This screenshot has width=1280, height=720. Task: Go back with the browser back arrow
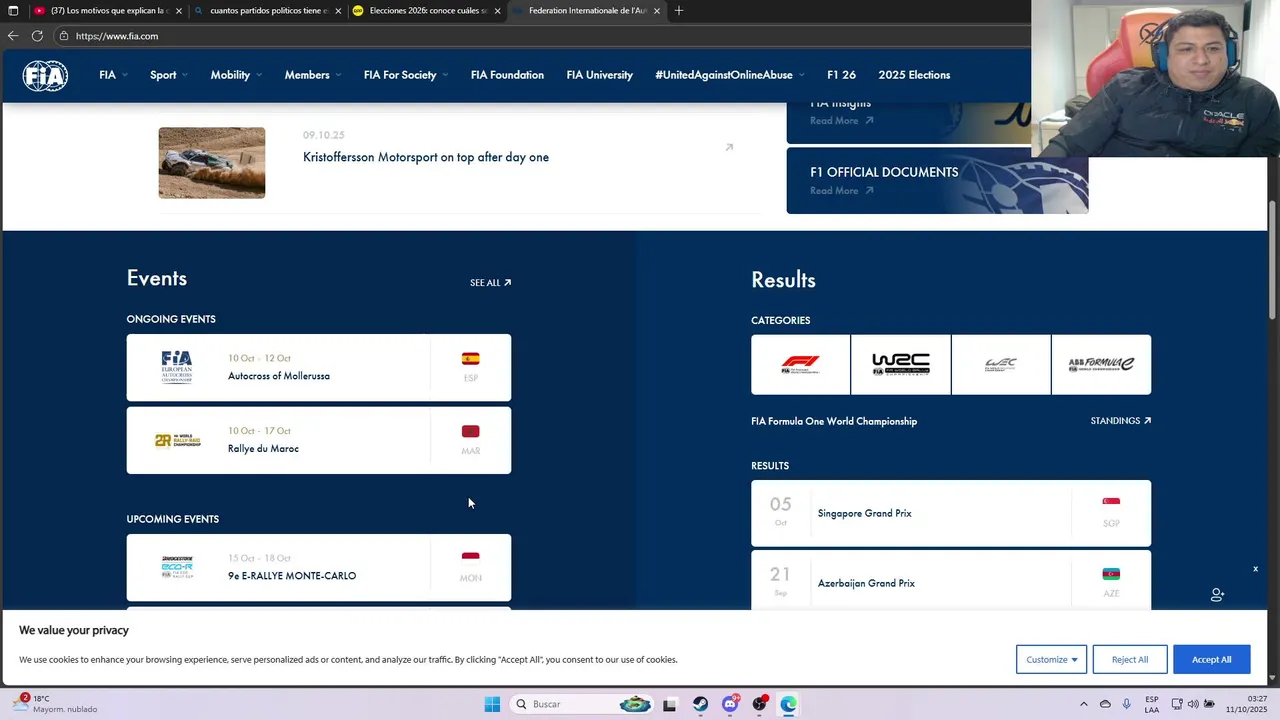tap(12, 35)
